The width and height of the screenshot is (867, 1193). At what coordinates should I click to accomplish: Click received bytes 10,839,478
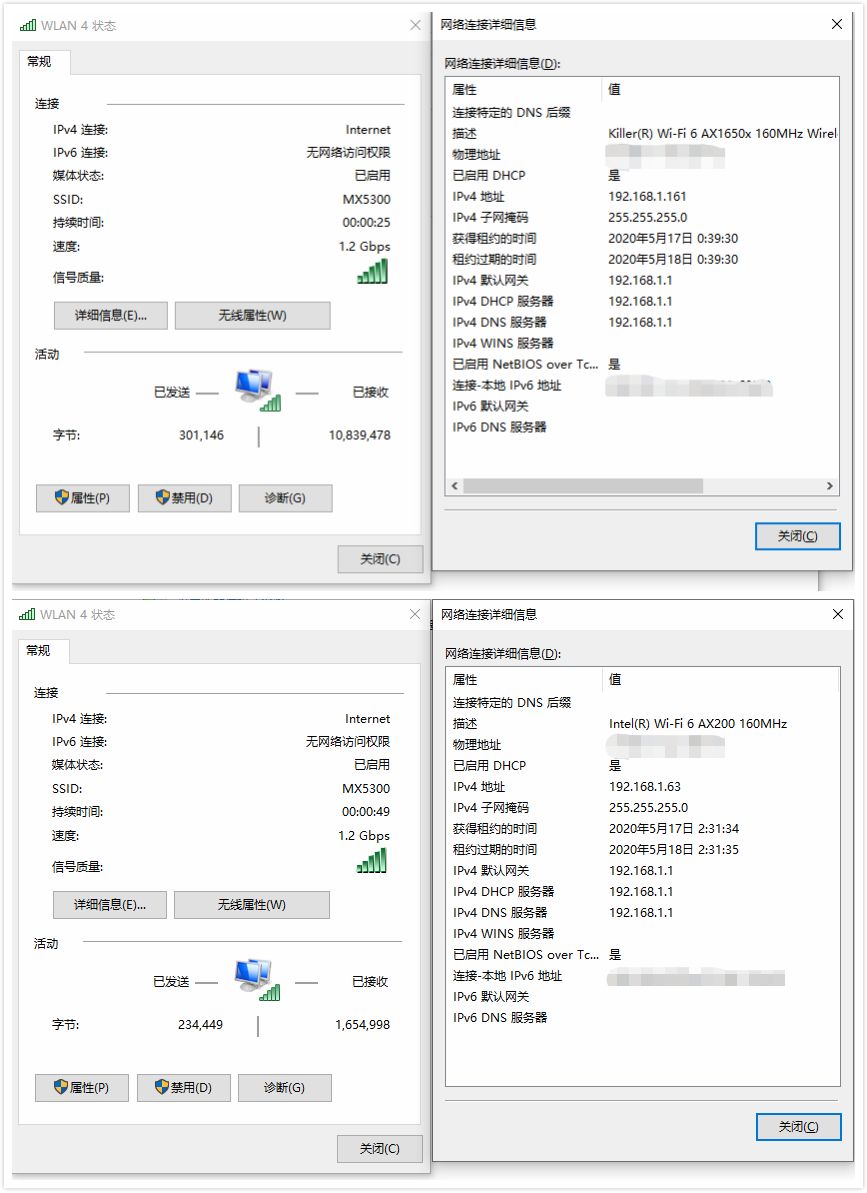(x=360, y=435)
